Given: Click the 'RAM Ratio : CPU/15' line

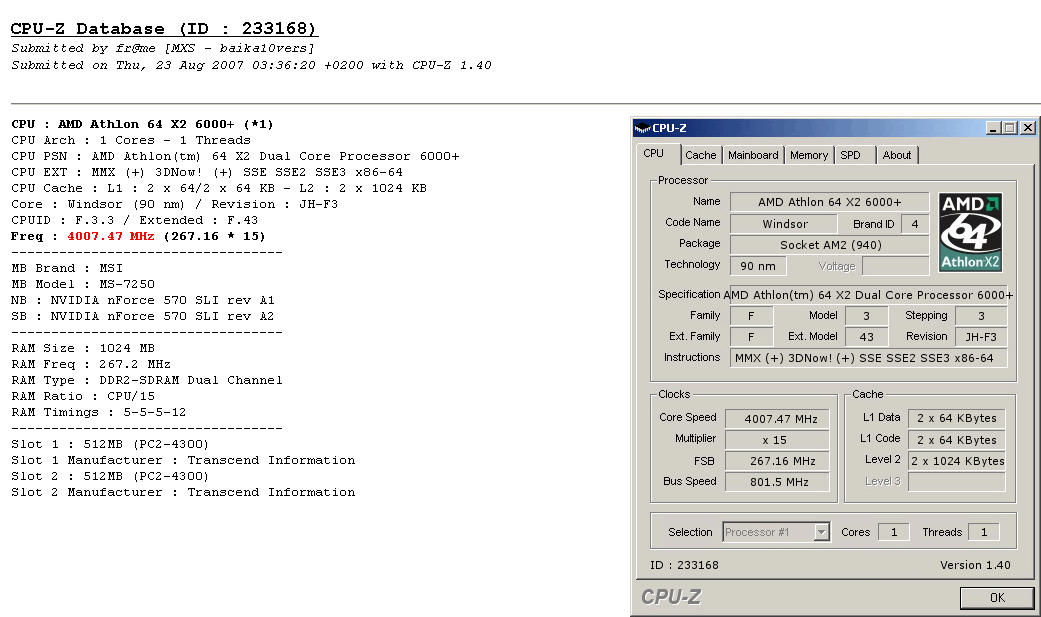Looking at the screenshot, I should pos(83,397).
